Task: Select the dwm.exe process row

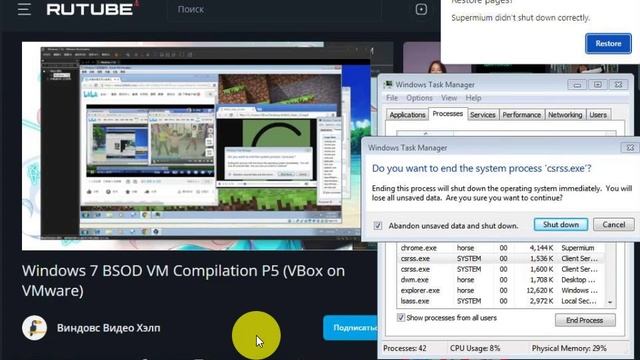Action: (x=500, y=280)
